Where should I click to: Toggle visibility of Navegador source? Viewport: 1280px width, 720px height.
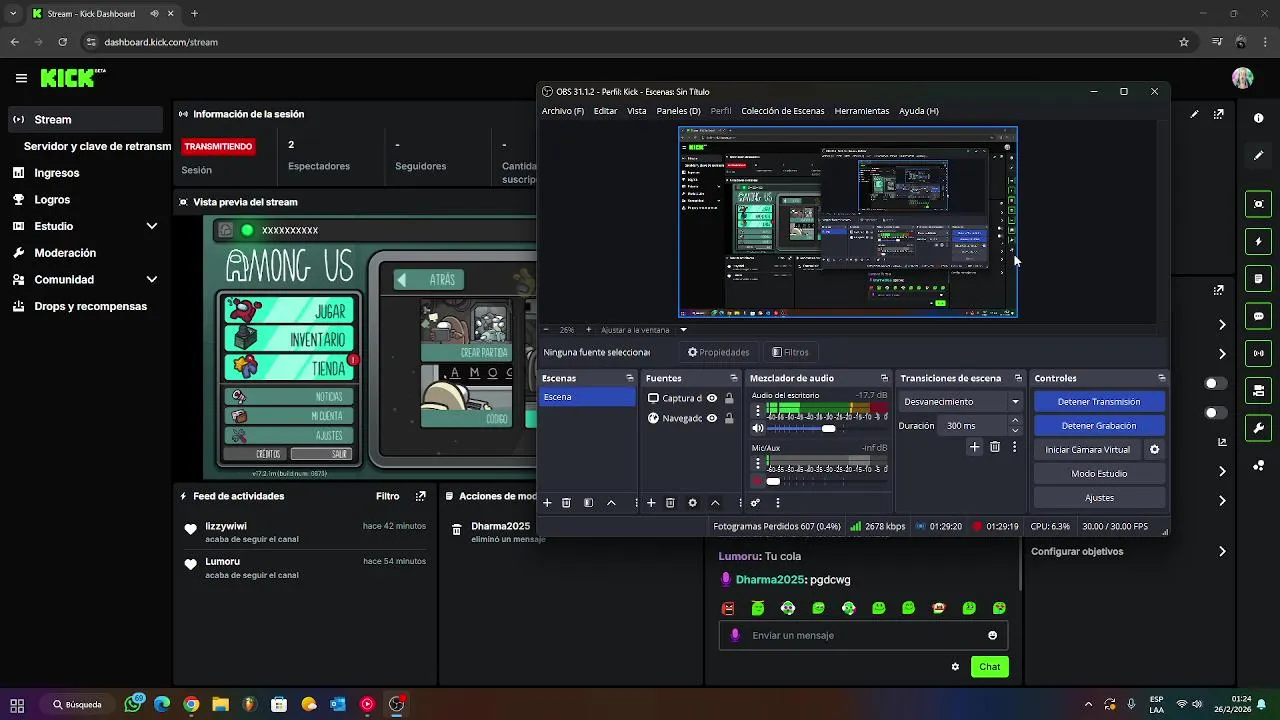pos(712,418)
